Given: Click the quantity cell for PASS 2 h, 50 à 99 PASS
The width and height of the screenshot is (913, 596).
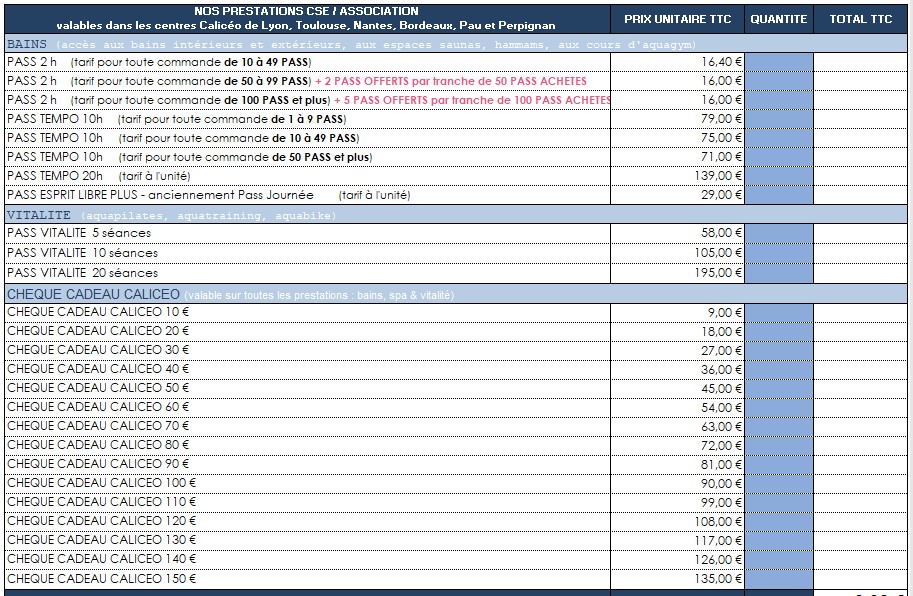Looking at the screenshot, I should 779,81.
